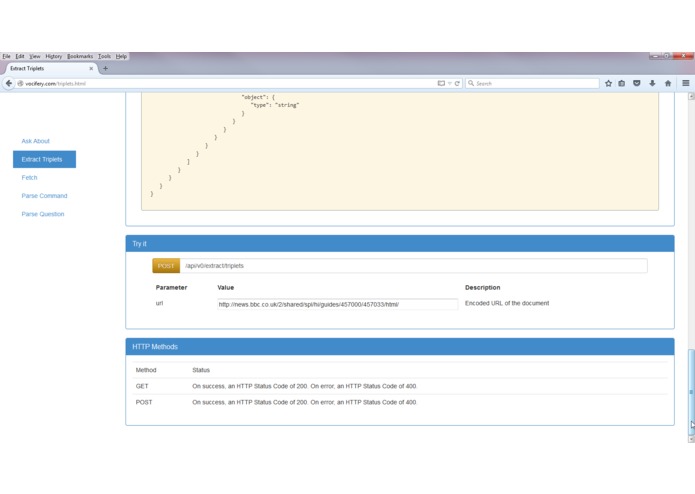695x494 pixels.
Task: Open the Parse Question sidebar link
Action: tap(43, 214)
